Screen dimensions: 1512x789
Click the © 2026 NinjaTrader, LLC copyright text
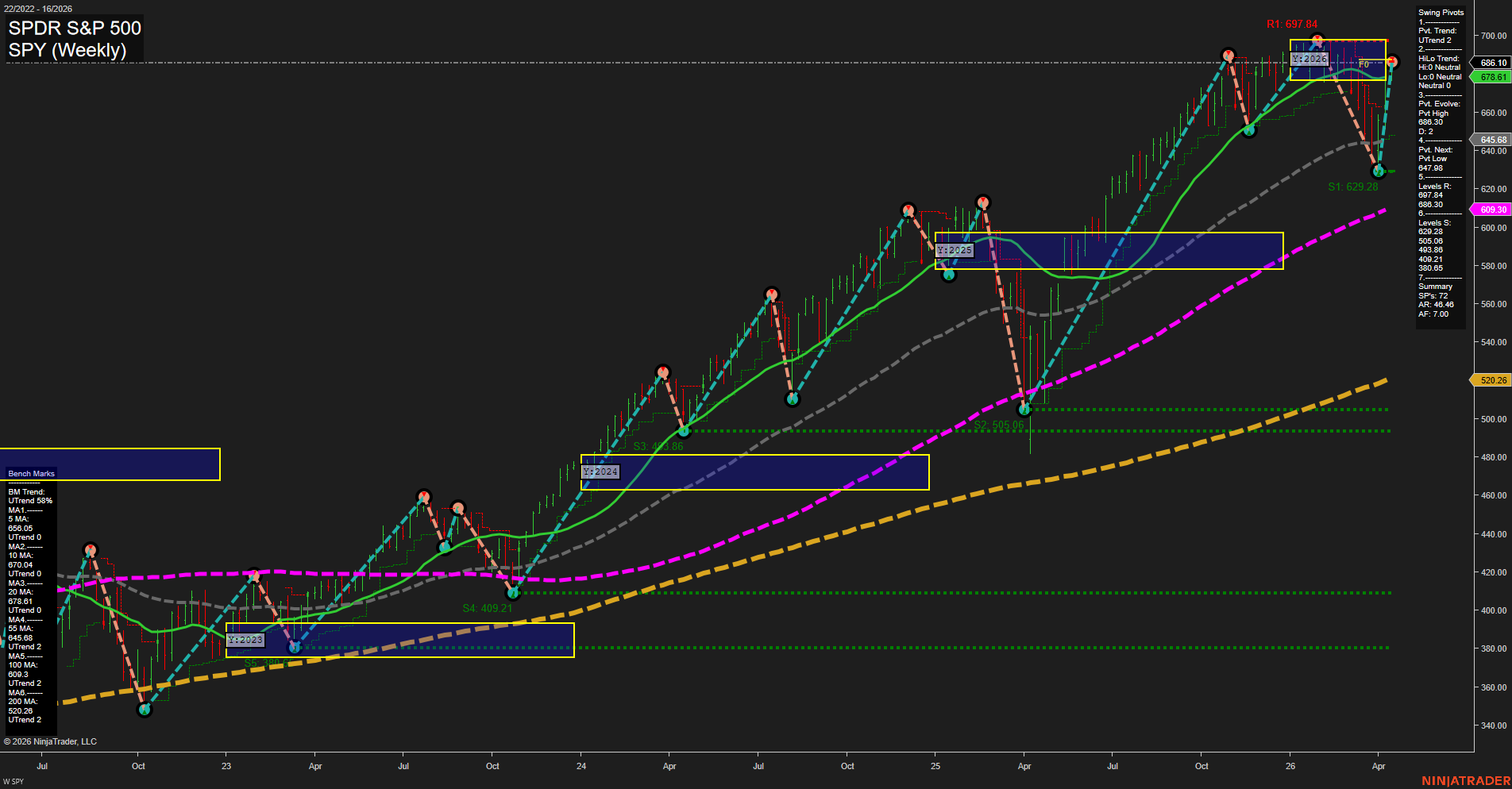pos(51,741)
